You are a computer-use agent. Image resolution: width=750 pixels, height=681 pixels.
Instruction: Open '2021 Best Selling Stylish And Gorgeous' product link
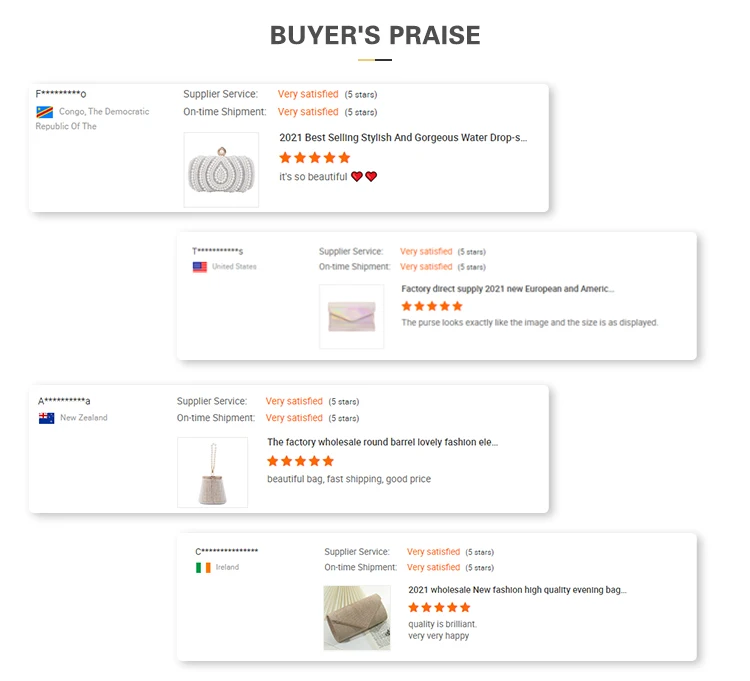[402, 138]
